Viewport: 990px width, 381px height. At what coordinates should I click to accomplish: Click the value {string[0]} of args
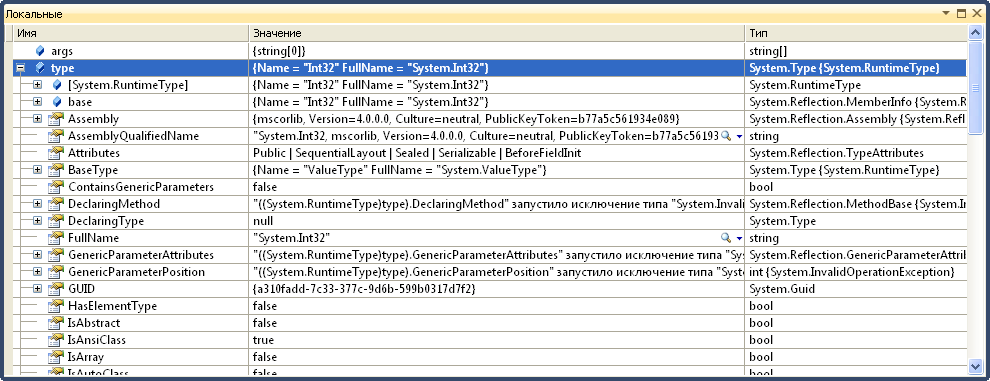pyautogui.click(x=280, y=51)
